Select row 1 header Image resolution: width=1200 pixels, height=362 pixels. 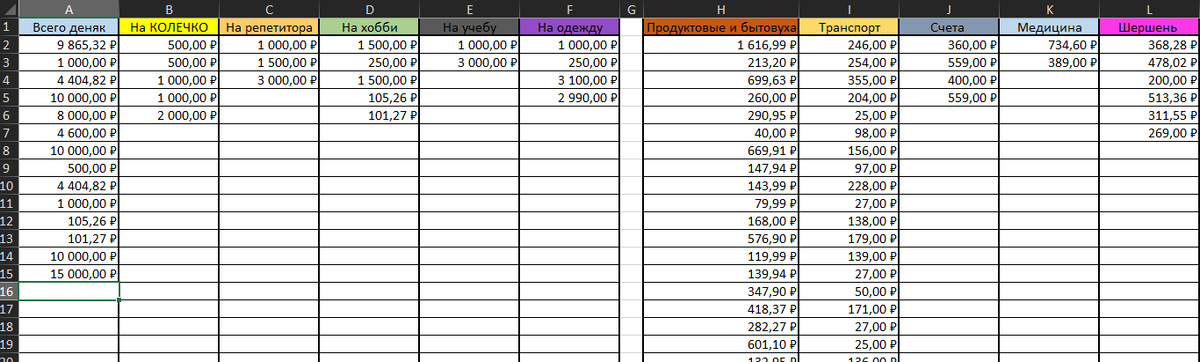point(9,28)
